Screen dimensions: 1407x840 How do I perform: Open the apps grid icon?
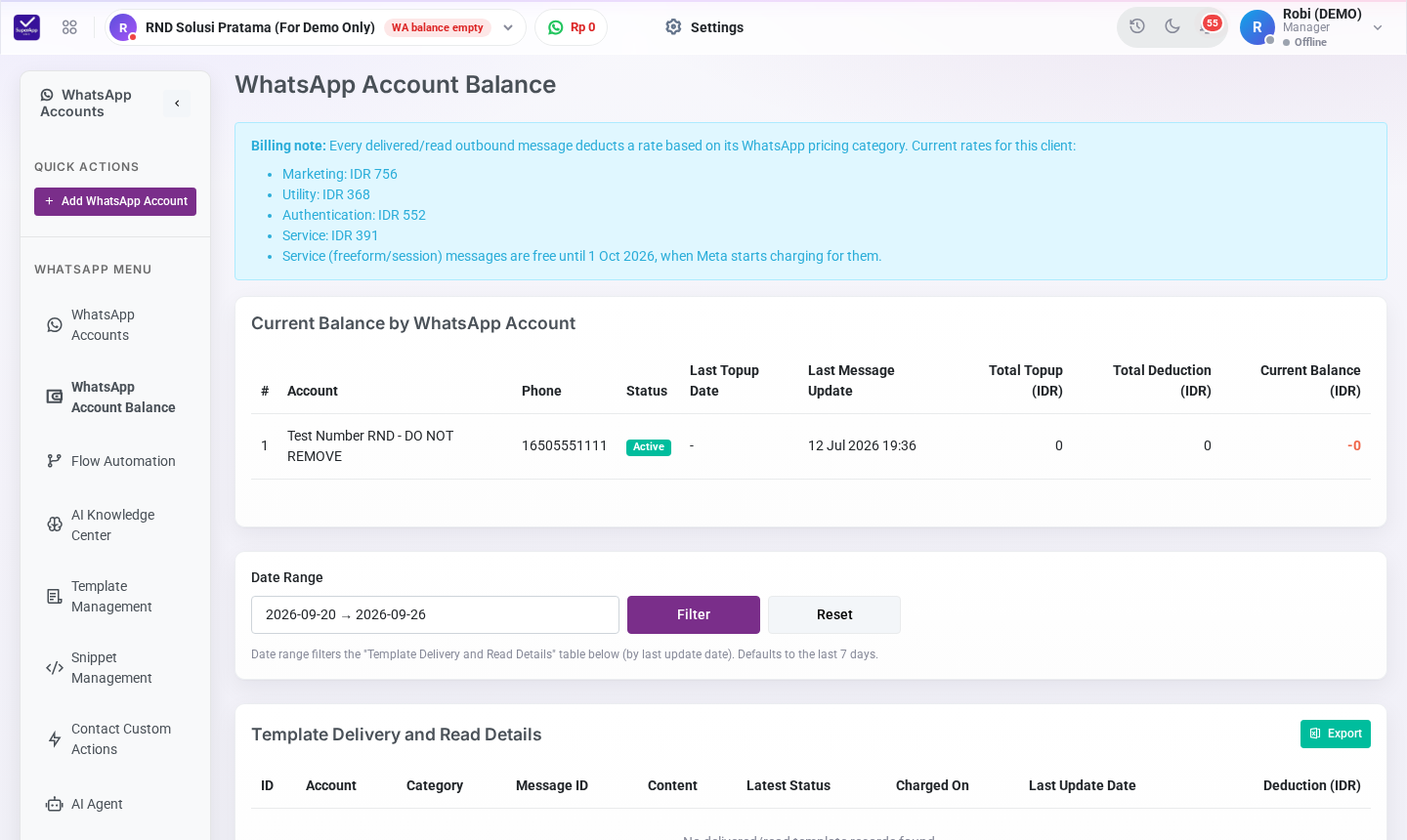(69, 27)
